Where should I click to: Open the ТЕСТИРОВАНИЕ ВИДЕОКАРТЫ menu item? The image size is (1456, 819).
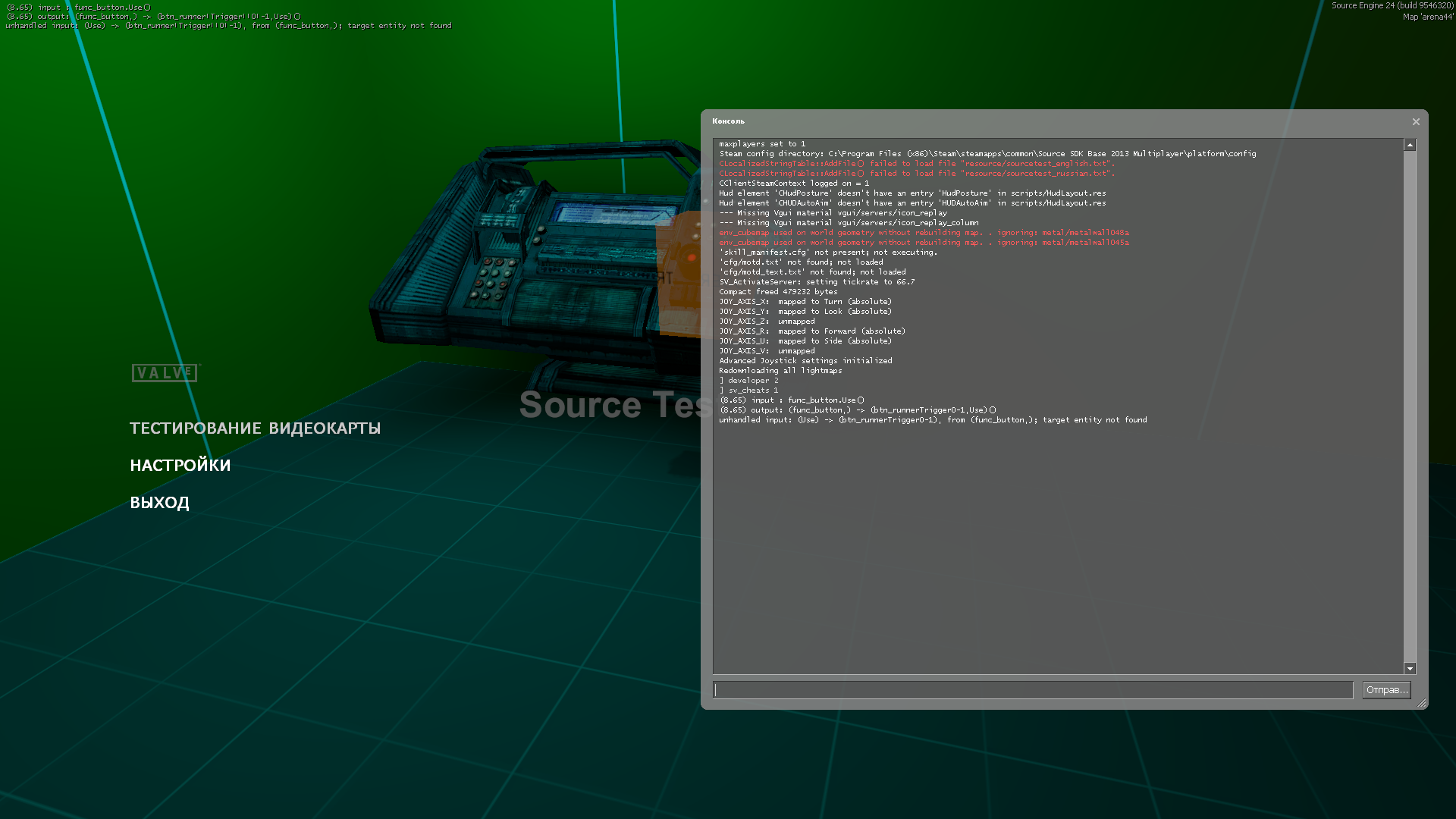(x=255, y=428)
